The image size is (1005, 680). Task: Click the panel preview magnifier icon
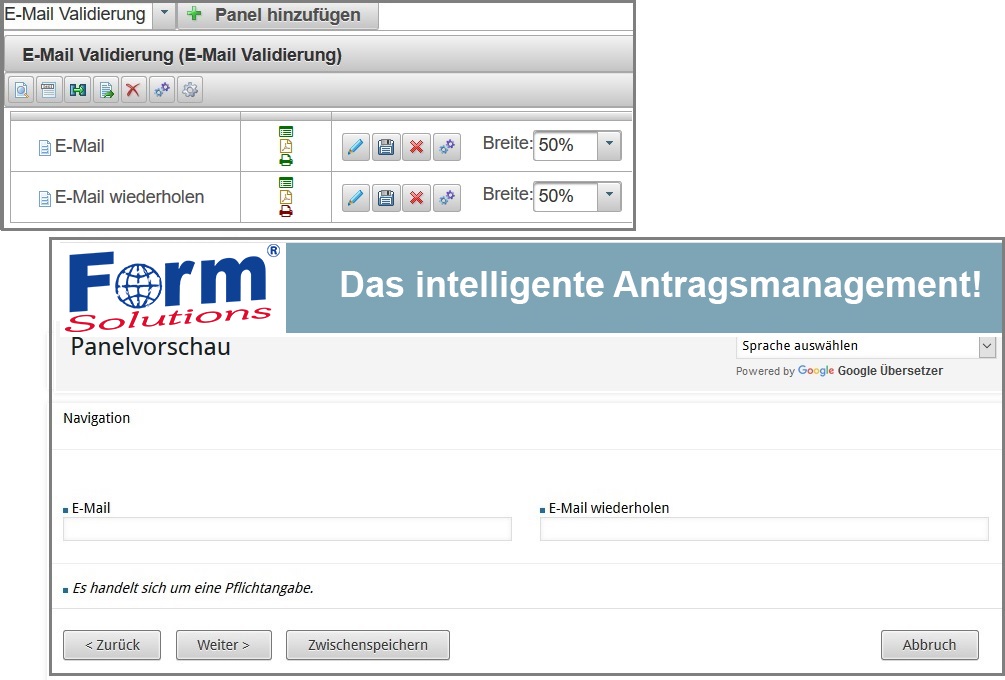coord(20,91)
